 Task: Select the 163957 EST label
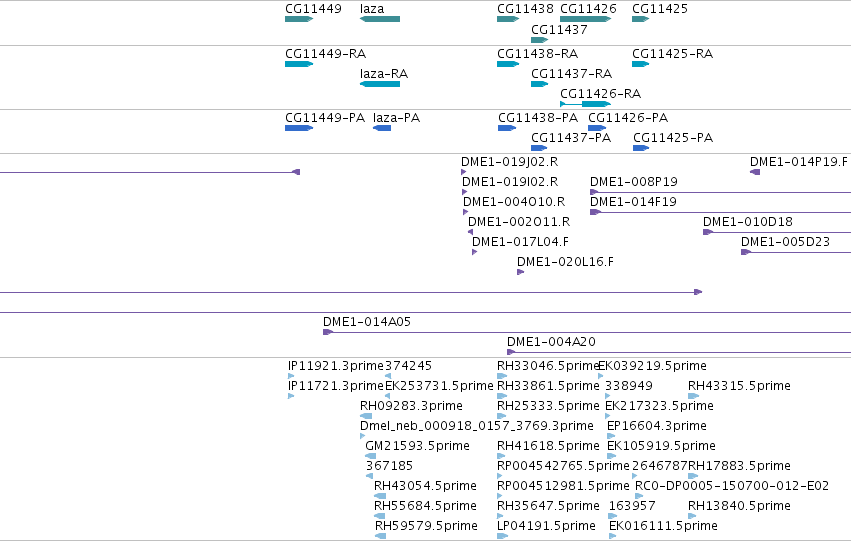point(632,506)
